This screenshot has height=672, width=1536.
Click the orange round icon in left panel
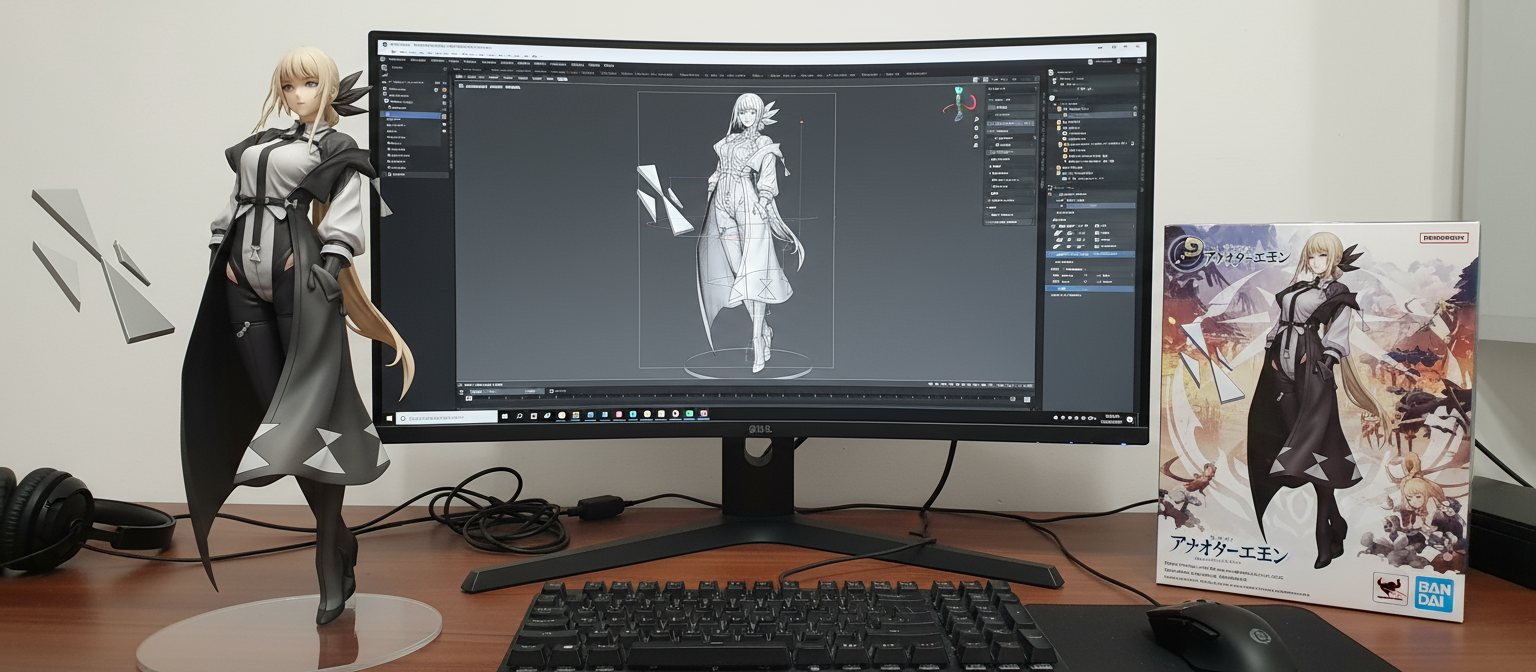tap(444, 90)
